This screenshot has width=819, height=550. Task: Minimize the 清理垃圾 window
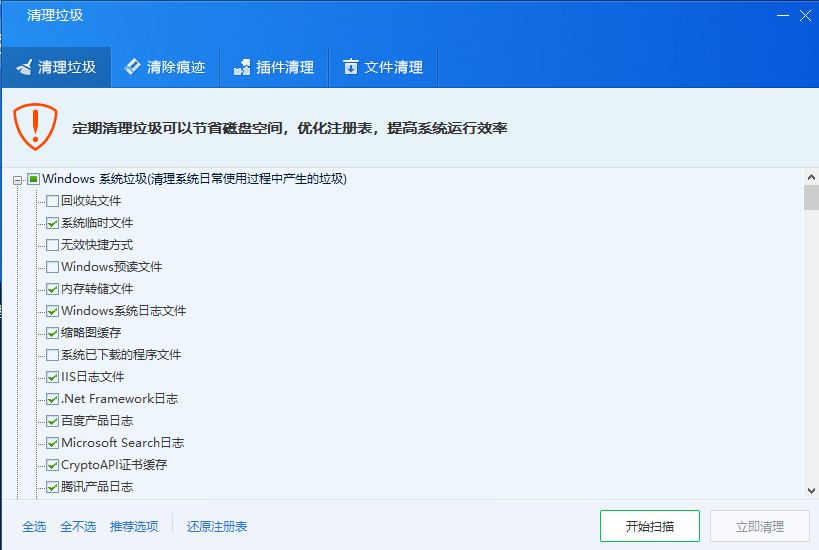coord(782,16)
